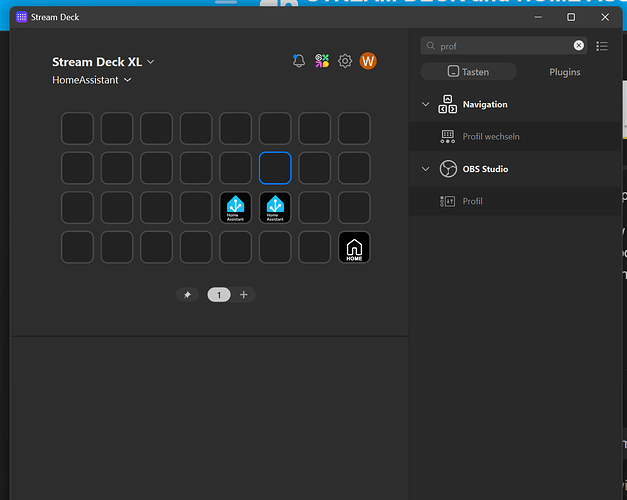Viewport: 627px width, 500px height.
Task: Collapse the OBS Studio category
Action: pyautogui.click(x=425, y=169)
